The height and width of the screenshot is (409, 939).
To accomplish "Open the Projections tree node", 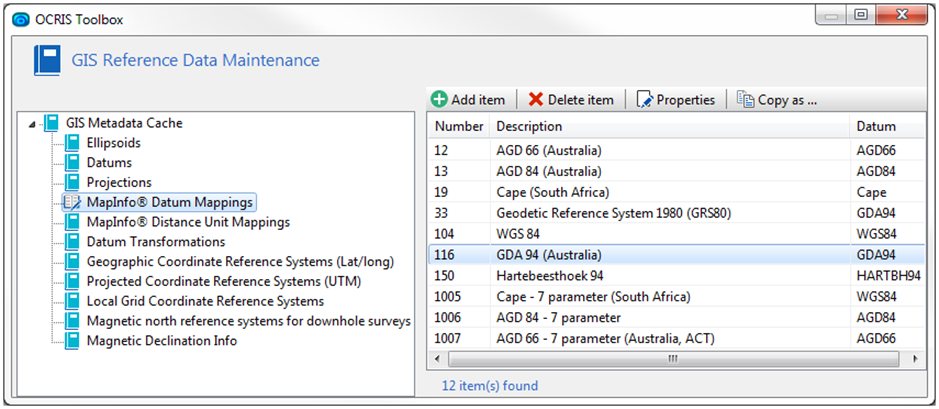I will click(x=119, y=183).
